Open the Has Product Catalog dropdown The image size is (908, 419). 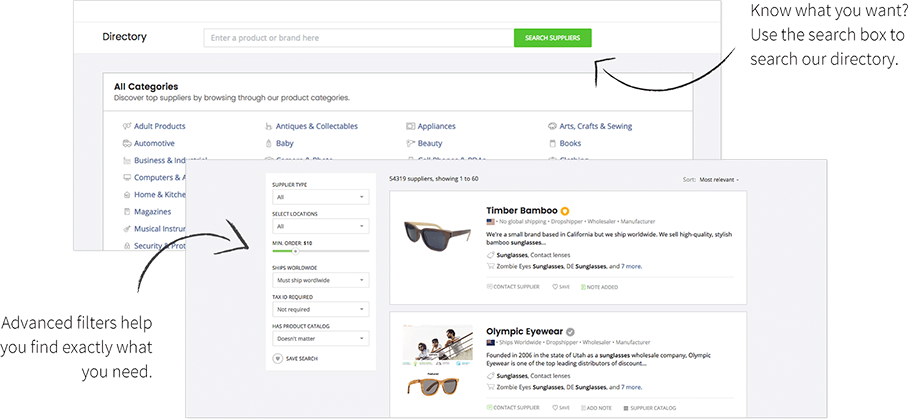[x=321, y=339]
